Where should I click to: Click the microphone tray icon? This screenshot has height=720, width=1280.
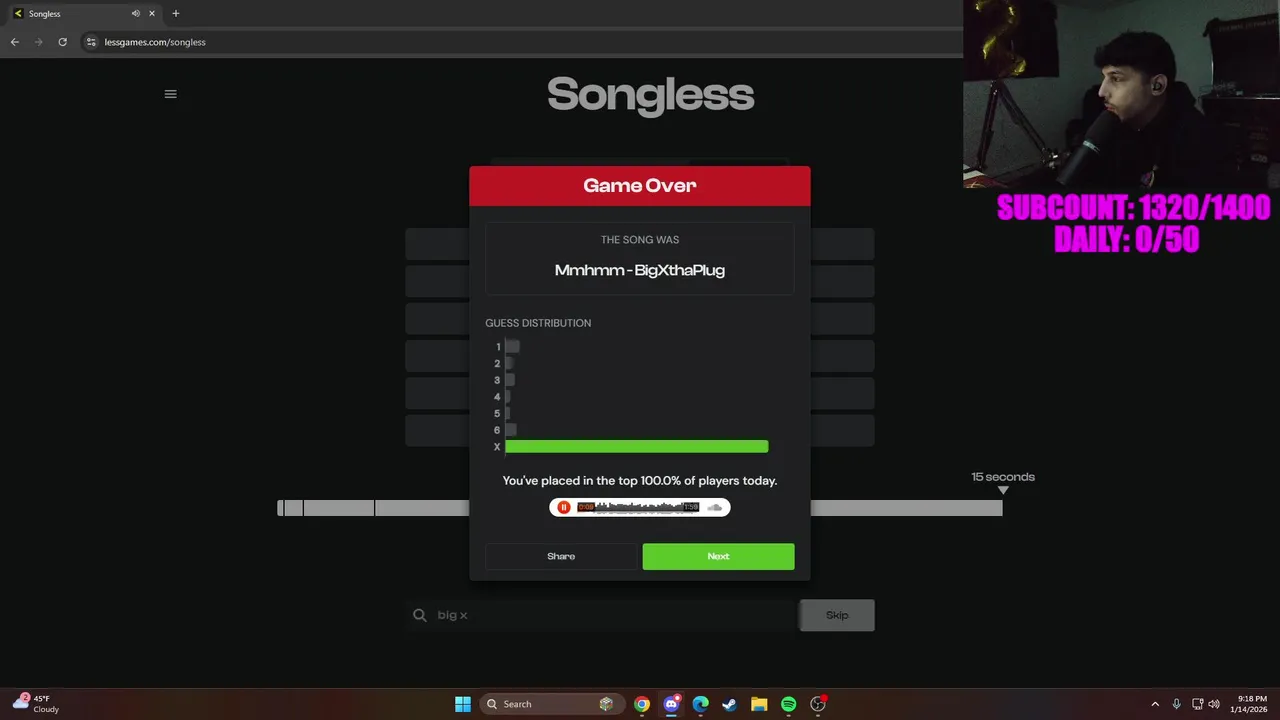click(1176, 704)
